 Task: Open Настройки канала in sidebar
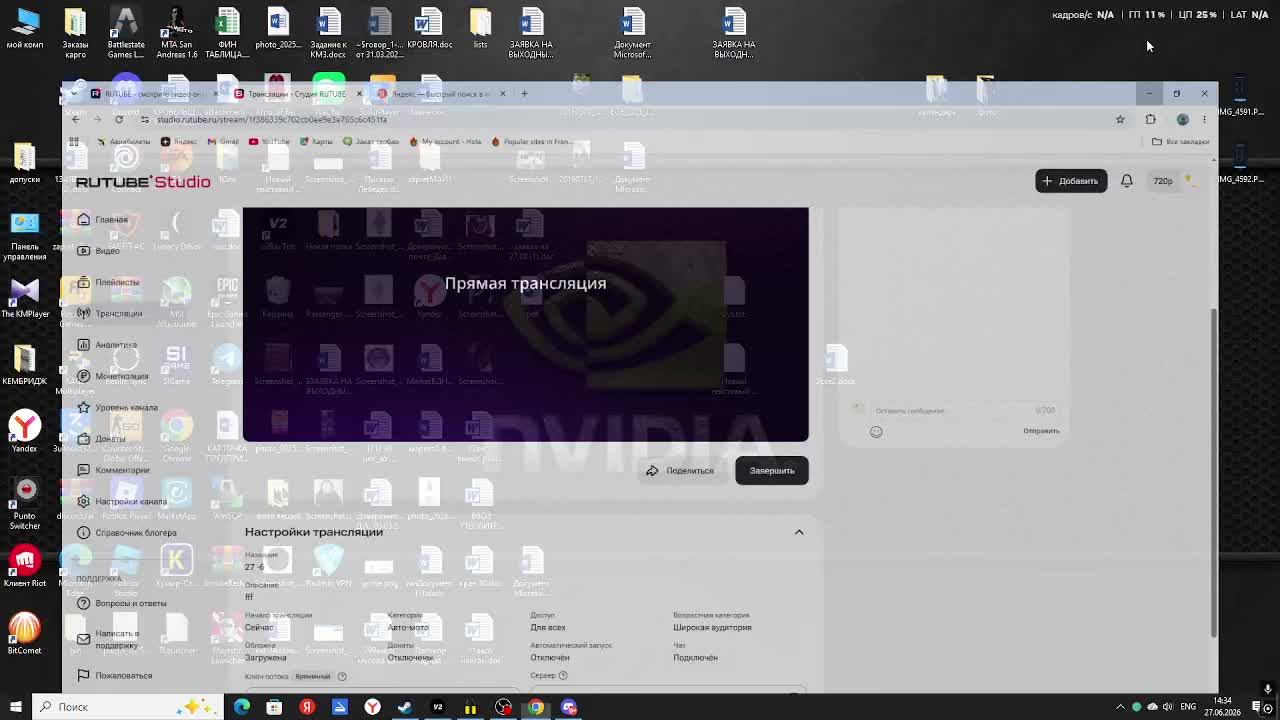pos(130,501)
